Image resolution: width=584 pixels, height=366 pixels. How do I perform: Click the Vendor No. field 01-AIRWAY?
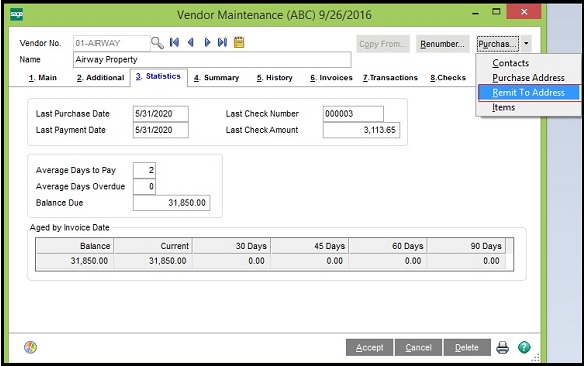click(x=112, y=43)
